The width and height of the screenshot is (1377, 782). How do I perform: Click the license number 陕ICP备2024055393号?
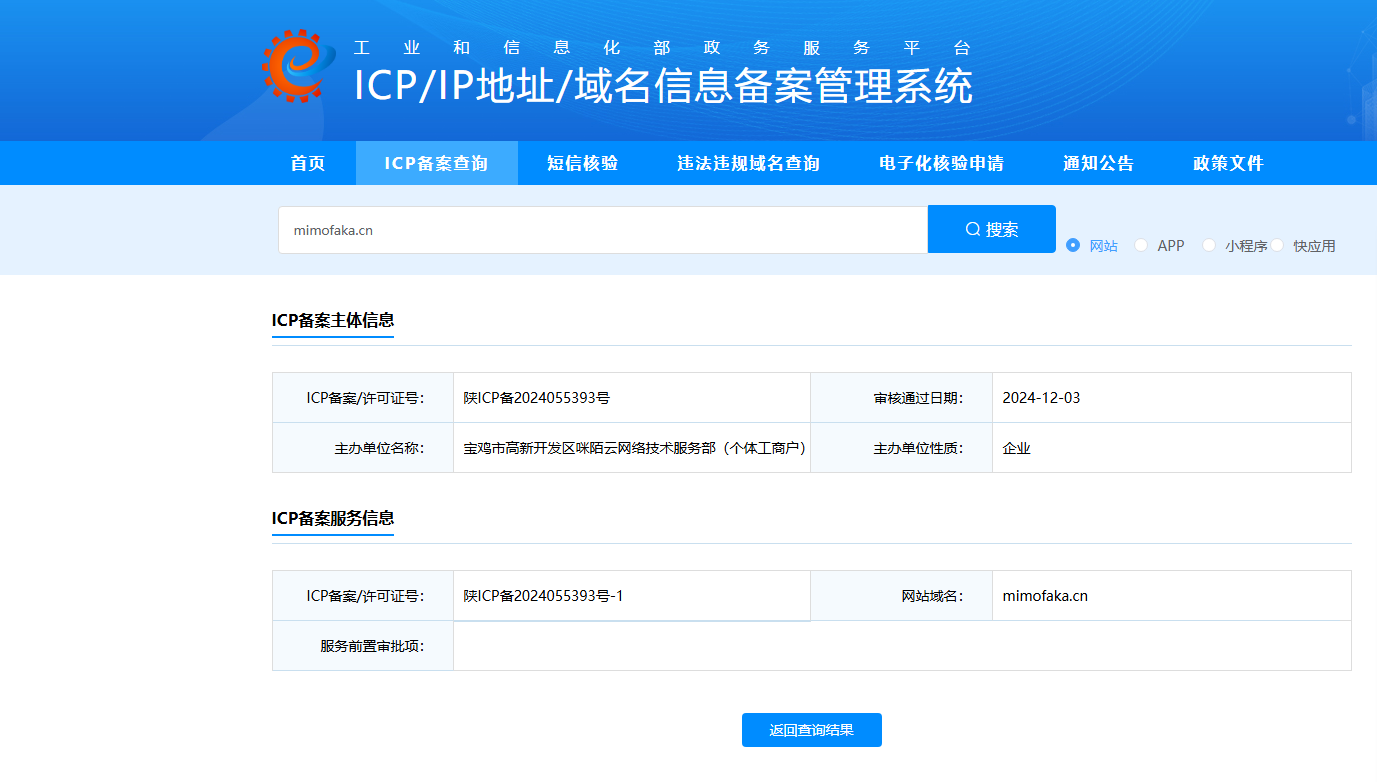pos(537,398)
